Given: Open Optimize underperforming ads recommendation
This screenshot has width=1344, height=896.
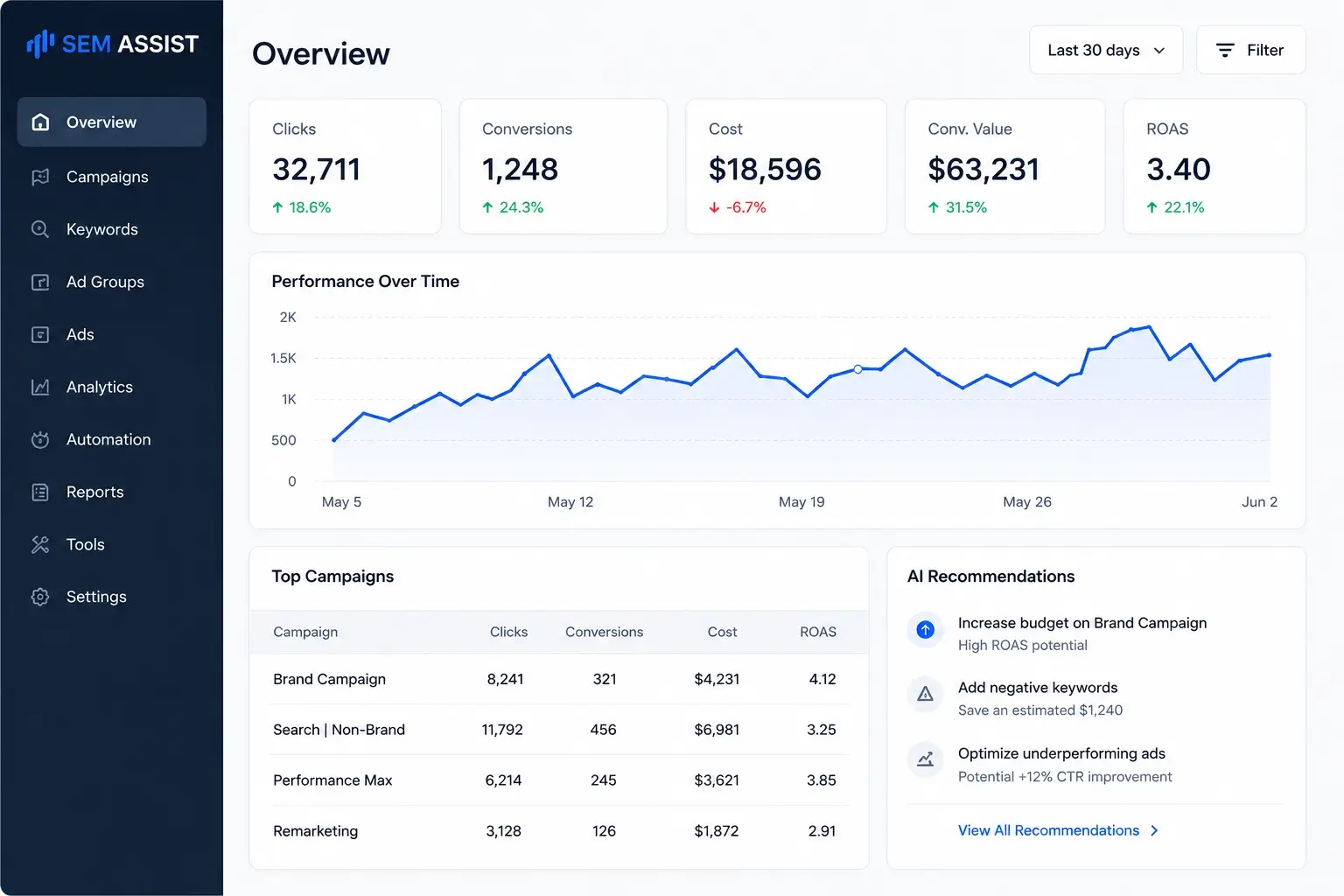Looking at the screenshot, I should point(1061,753).
